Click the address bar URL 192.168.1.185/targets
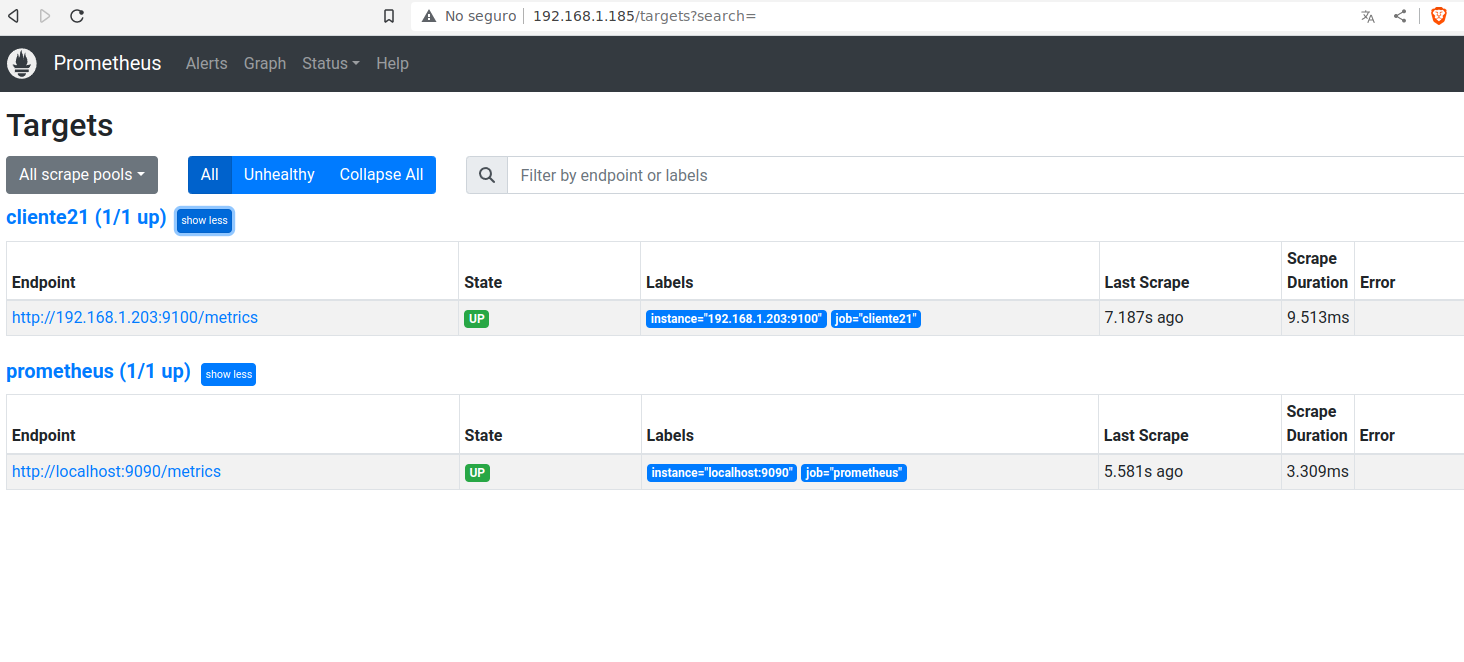Image resolution: width=1464 pixels, height=662 pixels. (645, 16)
